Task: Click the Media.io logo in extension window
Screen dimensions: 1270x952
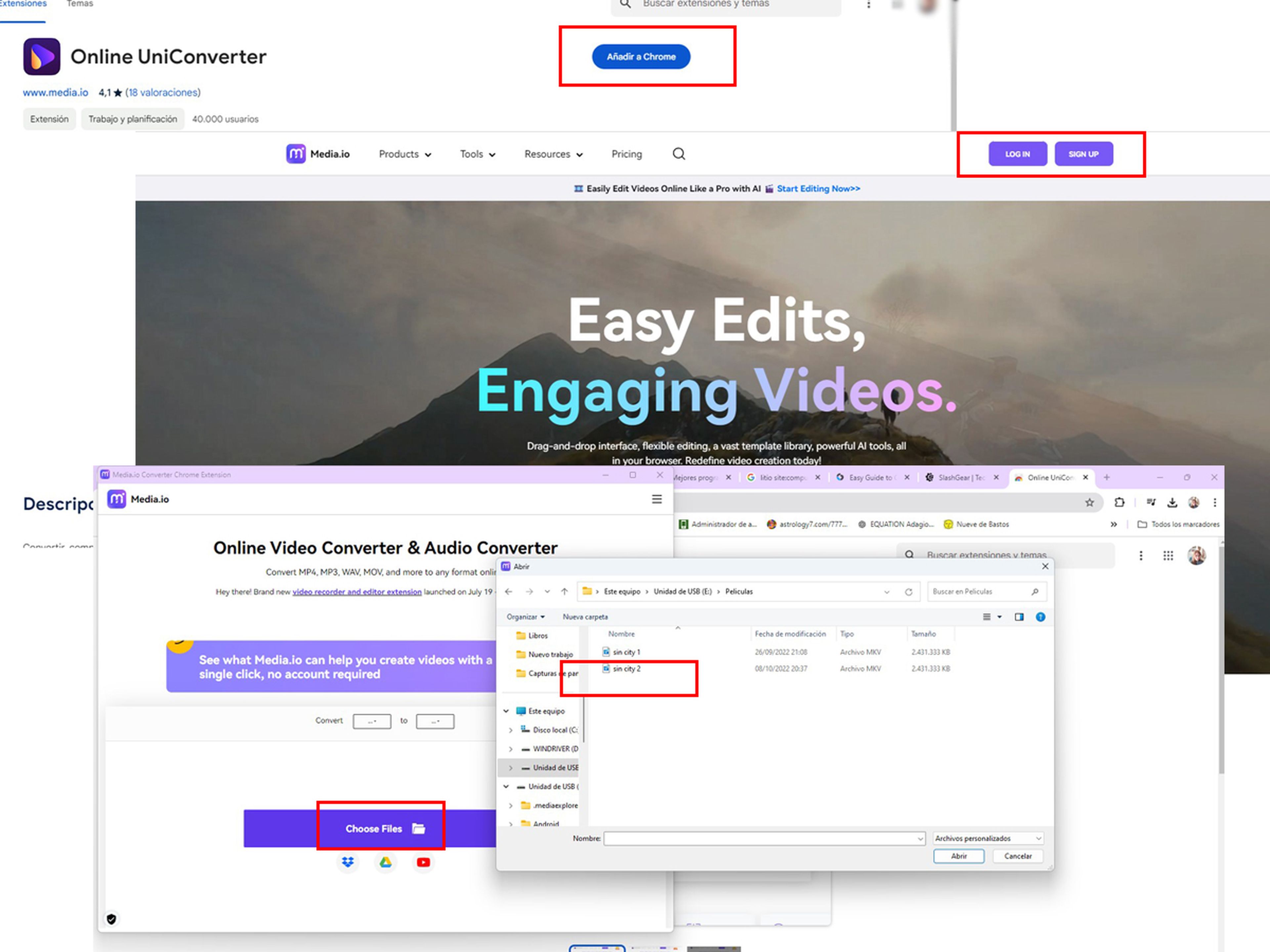Action: (x=138, y=499)
